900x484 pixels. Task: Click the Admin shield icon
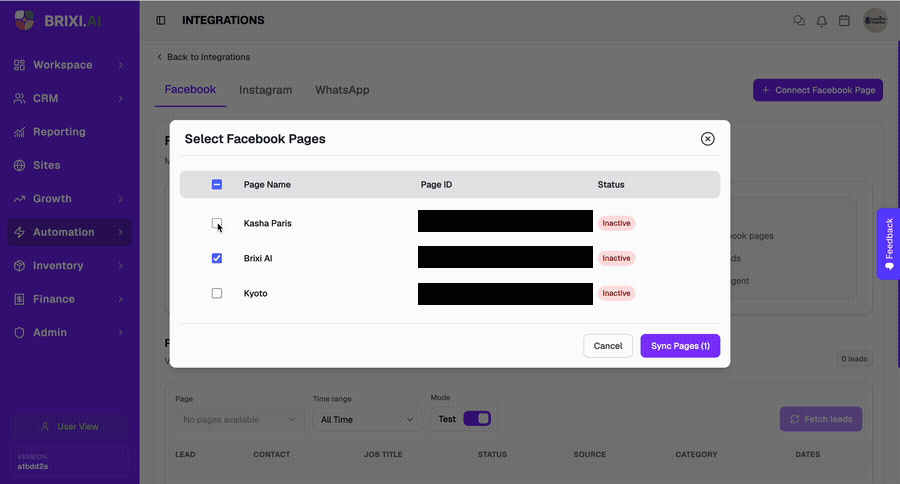(x=20, y=332)
